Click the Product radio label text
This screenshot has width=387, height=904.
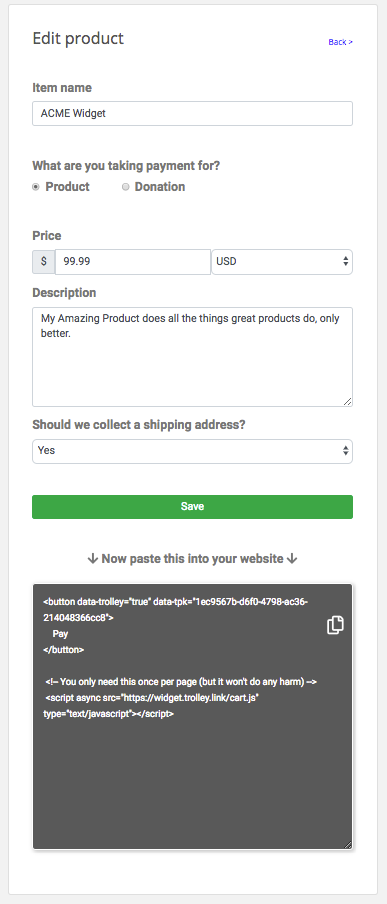[67, 187]
